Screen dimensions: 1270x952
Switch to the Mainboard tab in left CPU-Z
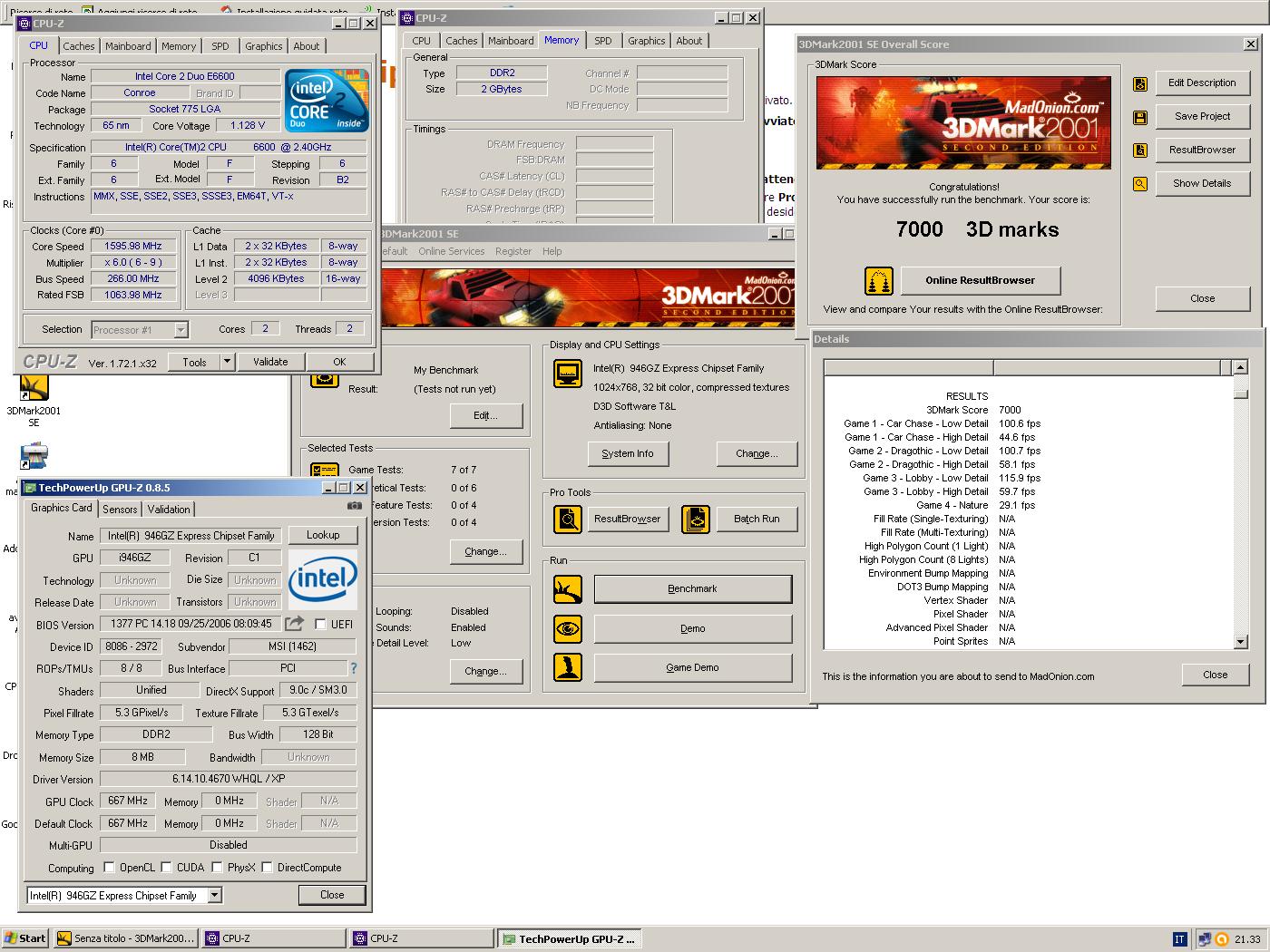coord(128,46)
